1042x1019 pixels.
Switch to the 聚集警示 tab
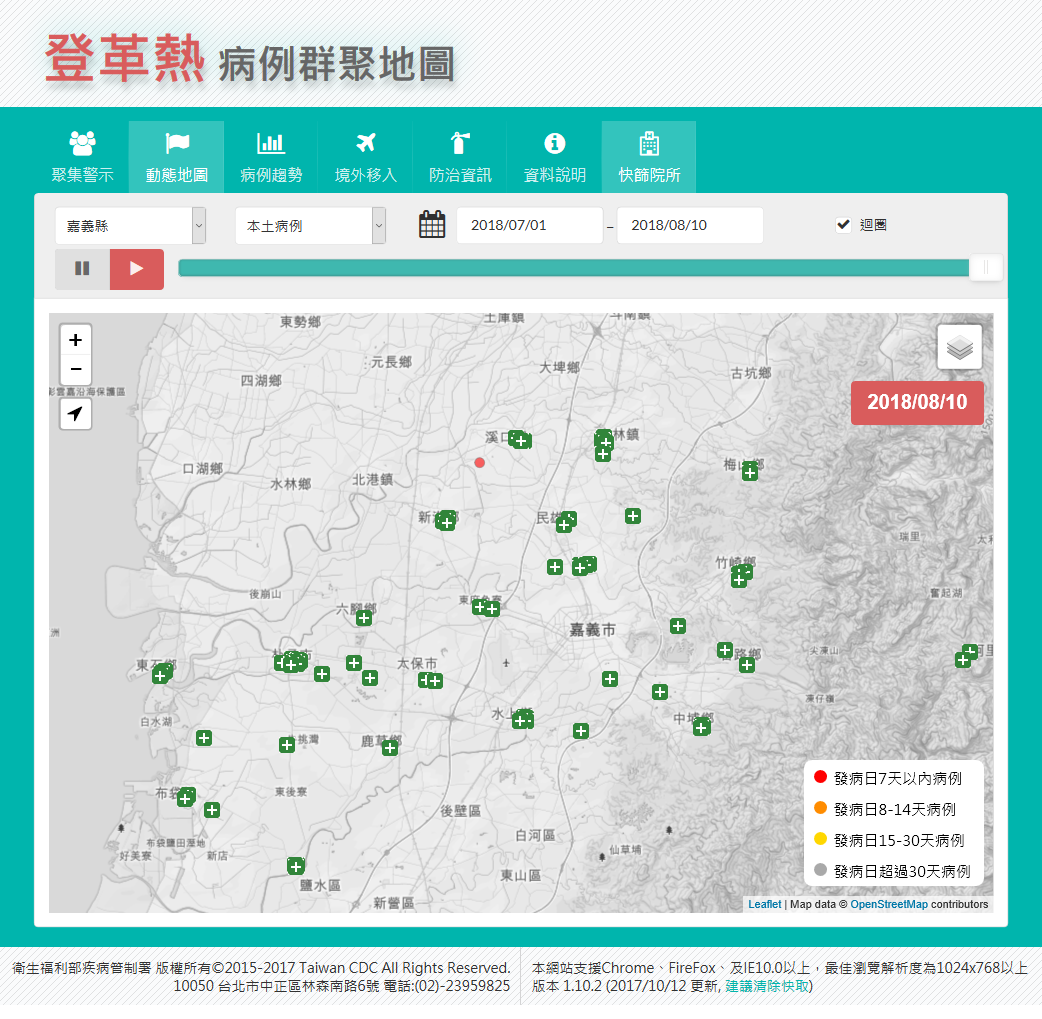[x=82, y=158]
